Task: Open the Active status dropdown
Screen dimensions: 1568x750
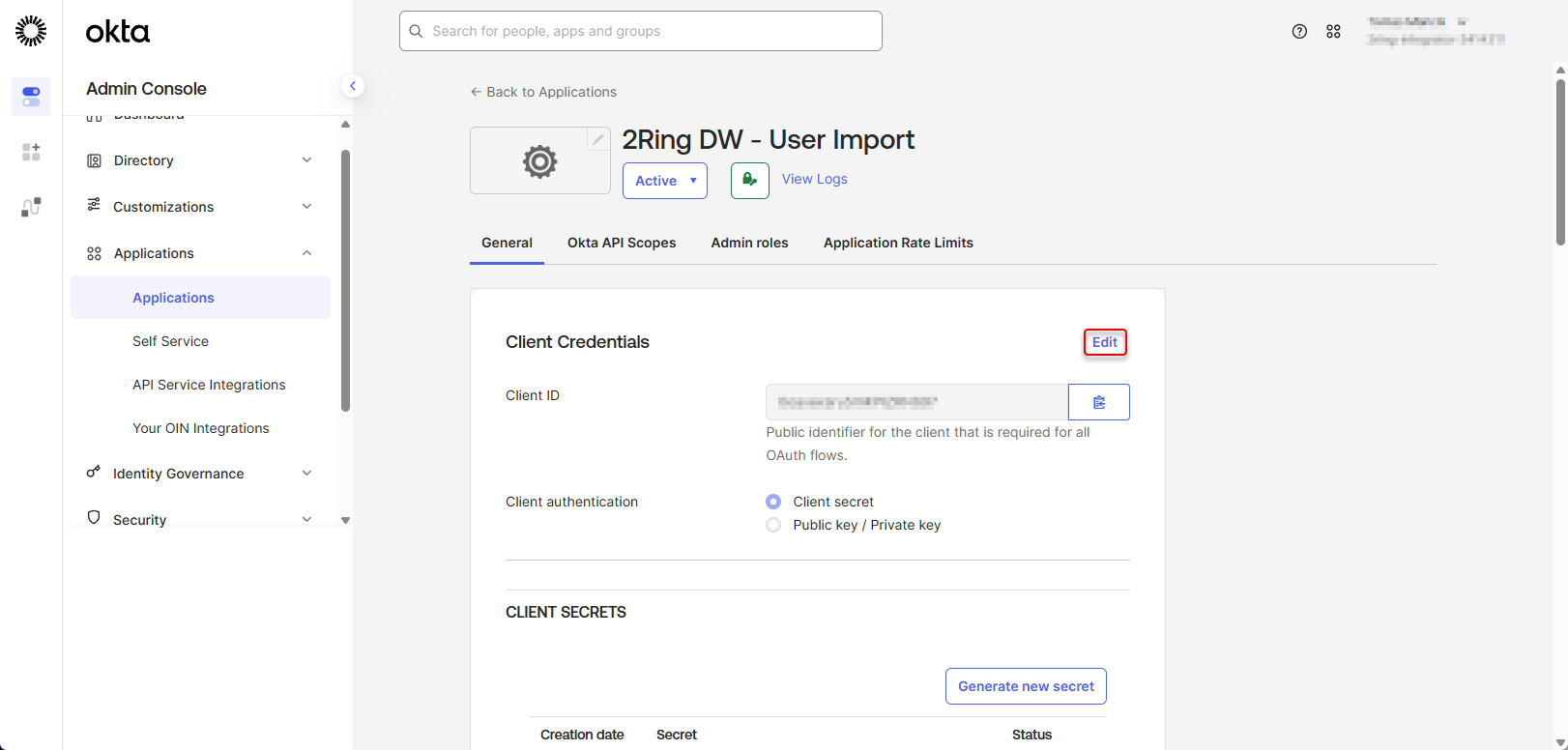Action: pos(665,181)
